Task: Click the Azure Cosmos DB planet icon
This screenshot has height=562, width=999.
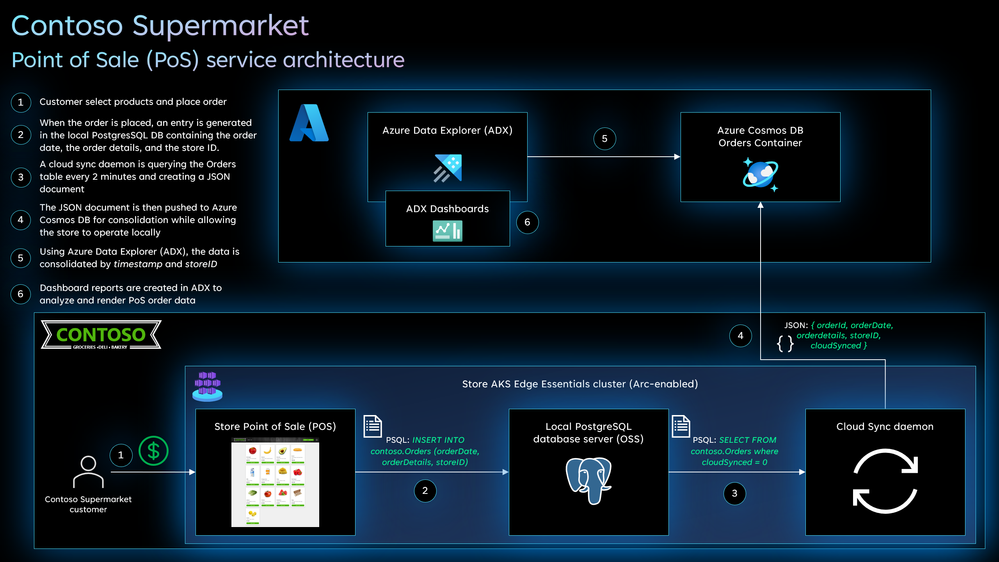Action: (760, 174)
